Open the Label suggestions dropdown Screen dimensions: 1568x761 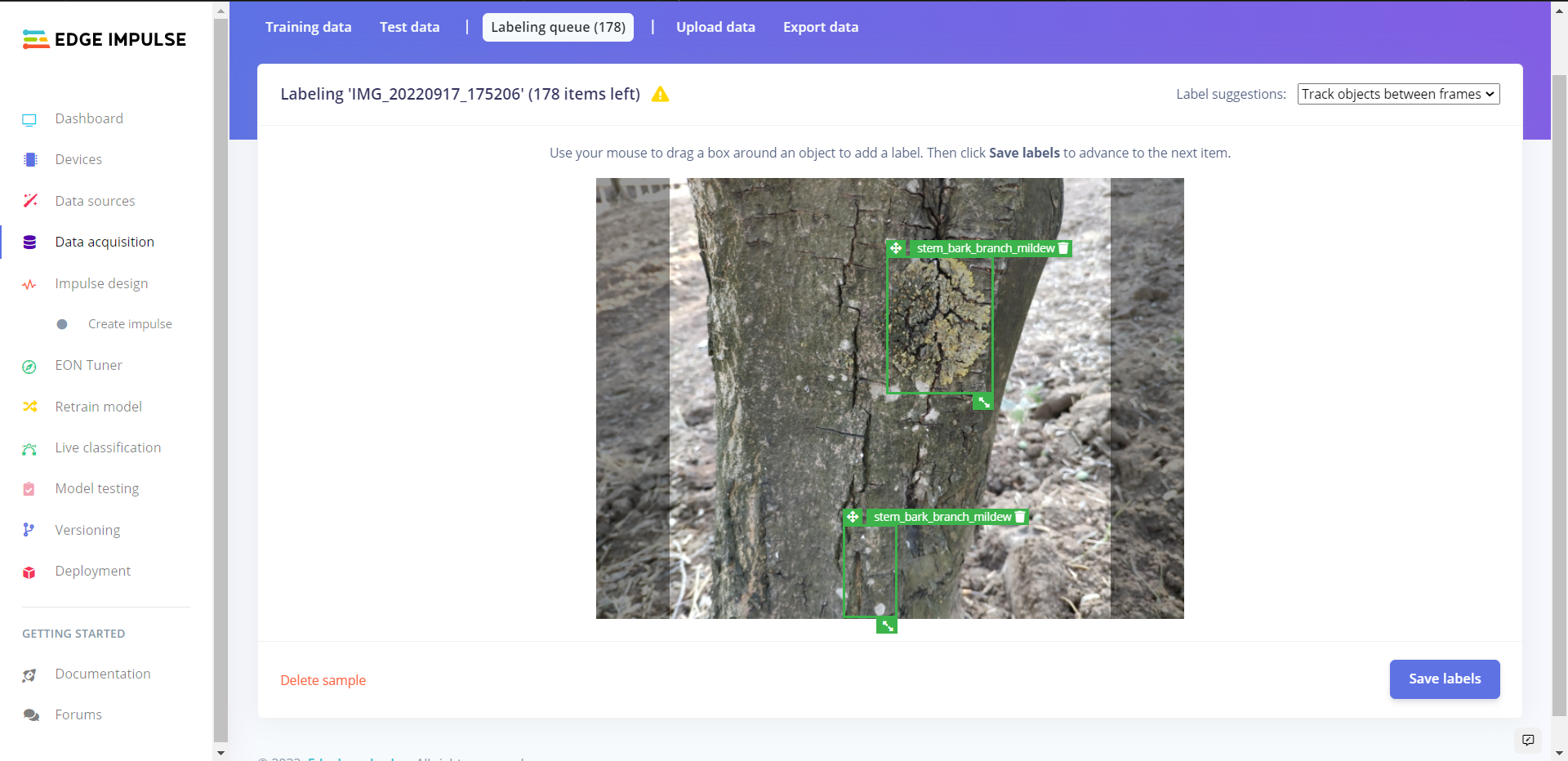pyautogui.click(x=1398, y=94)
